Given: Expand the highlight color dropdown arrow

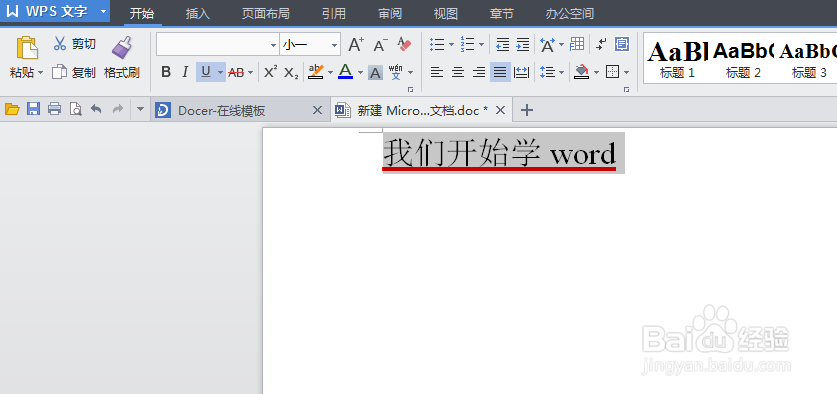Looking at the screenshot, I should (x=330, y=73).
